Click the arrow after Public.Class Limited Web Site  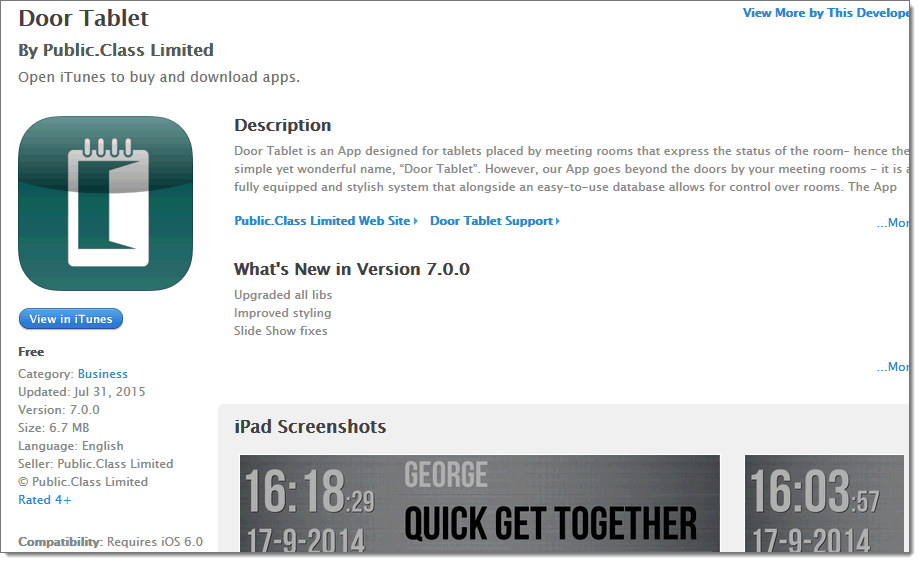pyautogui.click(x=415, y=221)
